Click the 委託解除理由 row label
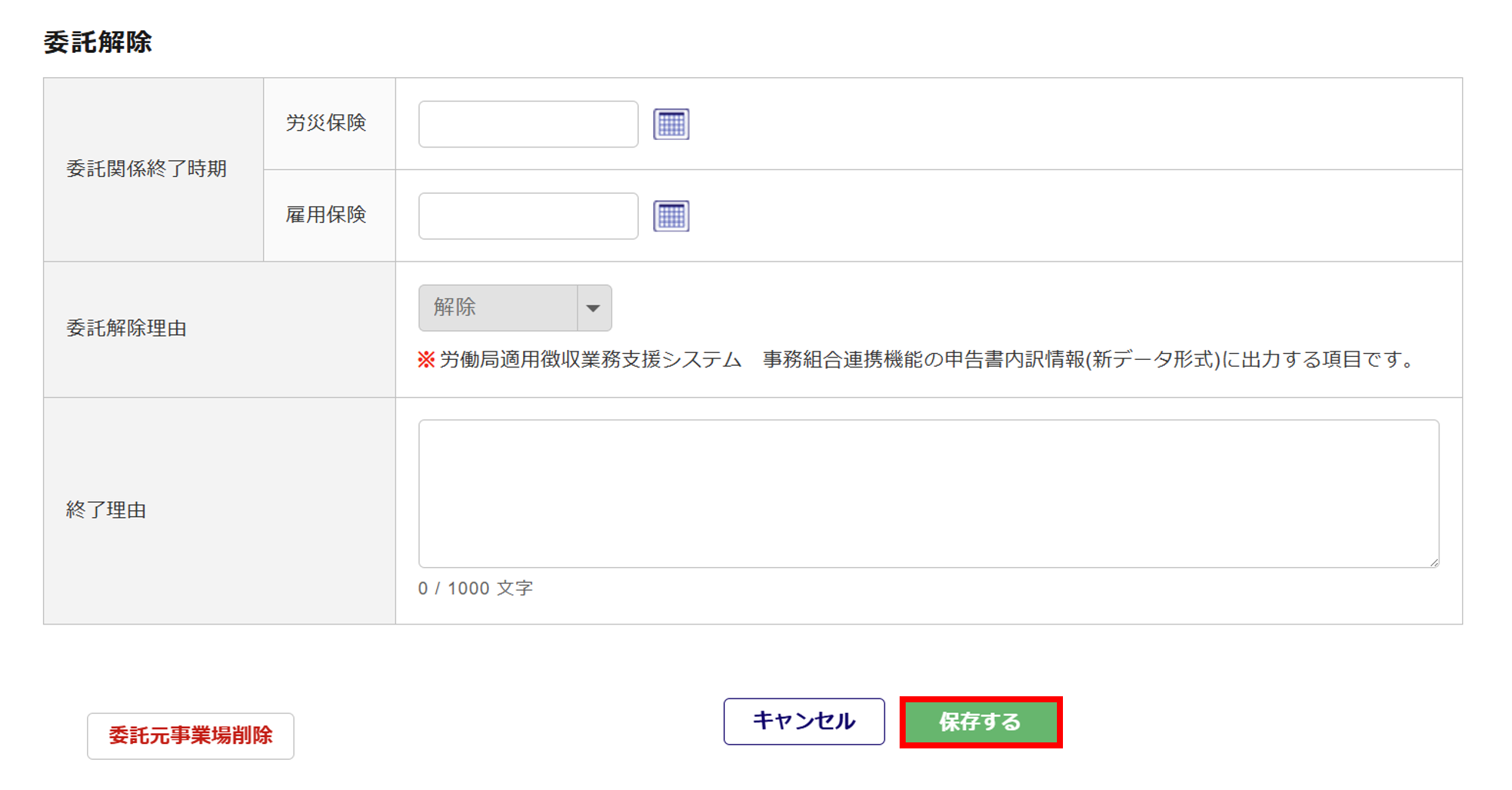 126,328
